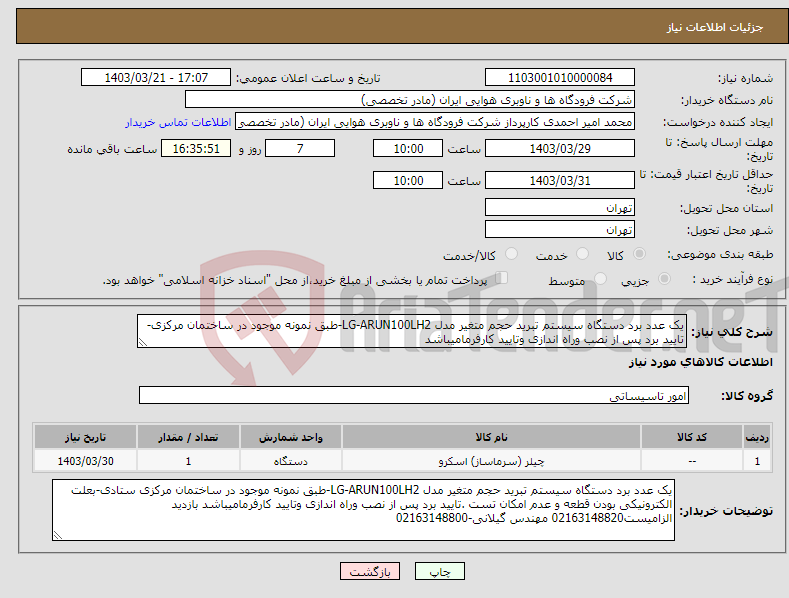Click the توضیحات خریدار notes textarea
The width and height of the screenshot is (789, 598).
click(363, 510)
